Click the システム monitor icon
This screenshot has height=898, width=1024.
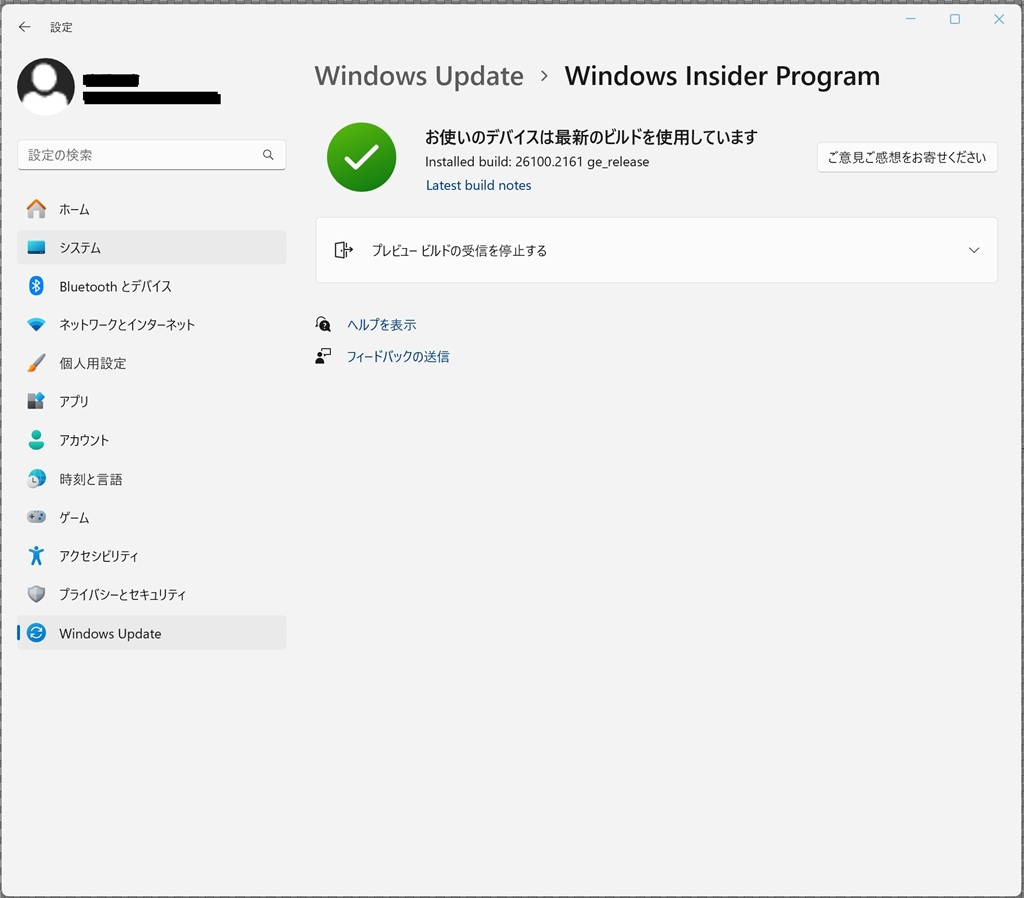coord(36,248)
